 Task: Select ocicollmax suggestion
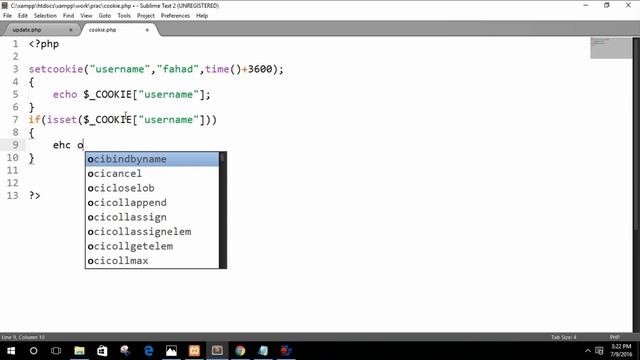pos(152,260)
